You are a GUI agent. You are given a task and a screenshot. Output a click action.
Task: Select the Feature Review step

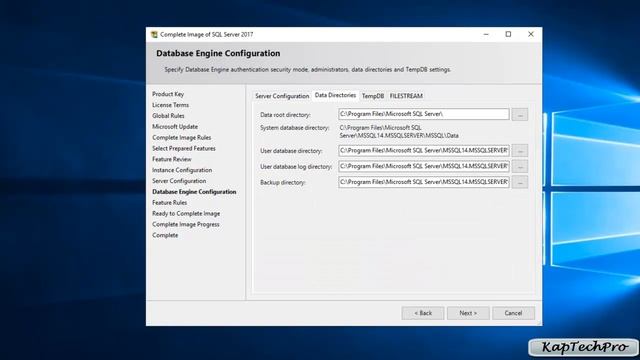click(172, 159)
